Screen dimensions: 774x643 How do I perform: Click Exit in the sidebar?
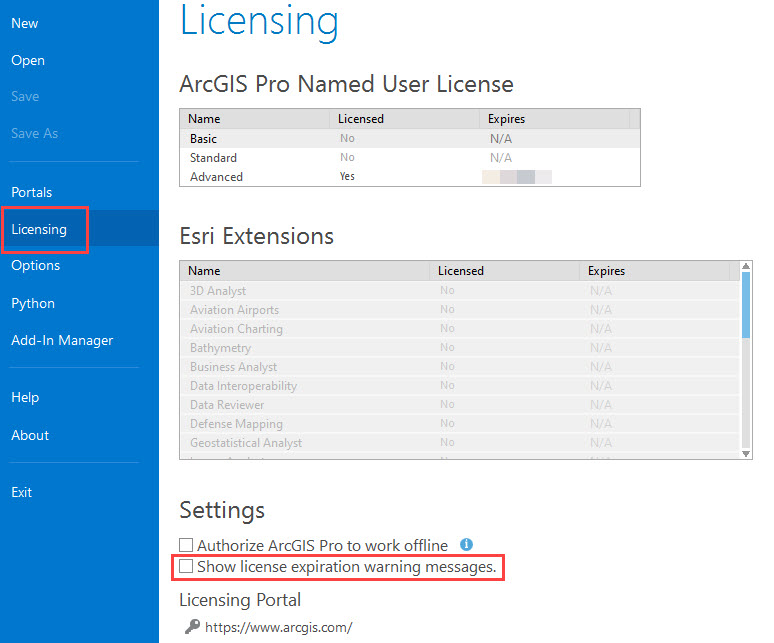click(22, 492)
